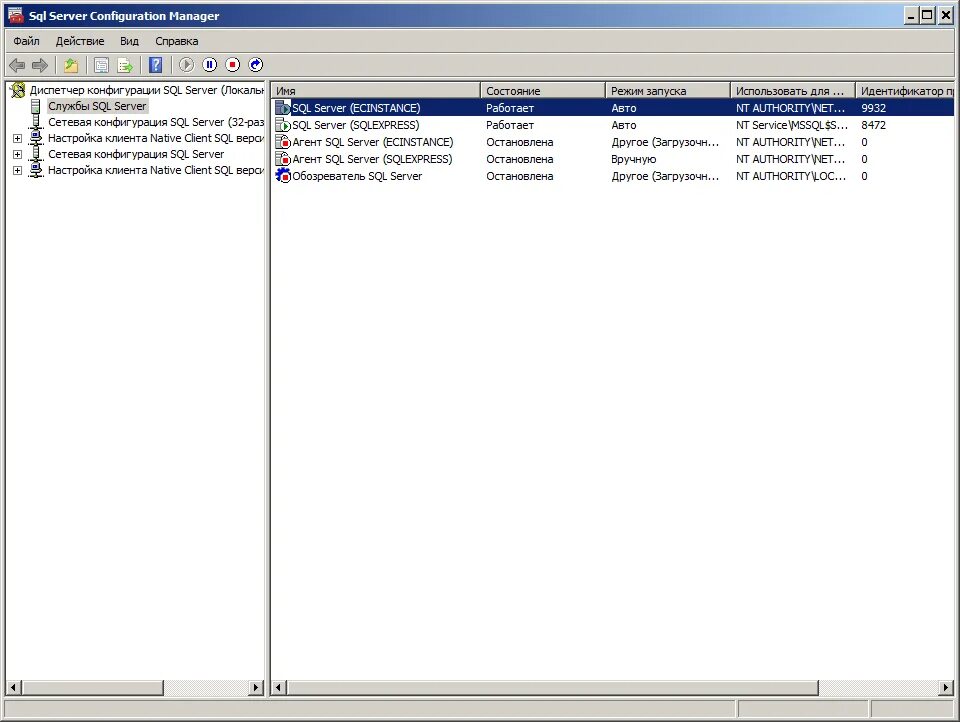Click the tree pane horizontal scrollbar thumb

coord(92,688)
